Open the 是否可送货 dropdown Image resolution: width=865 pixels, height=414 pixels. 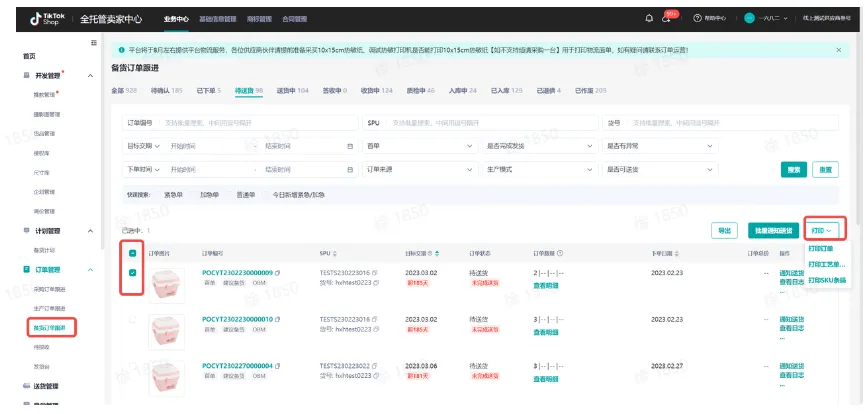tap(660, 169)
